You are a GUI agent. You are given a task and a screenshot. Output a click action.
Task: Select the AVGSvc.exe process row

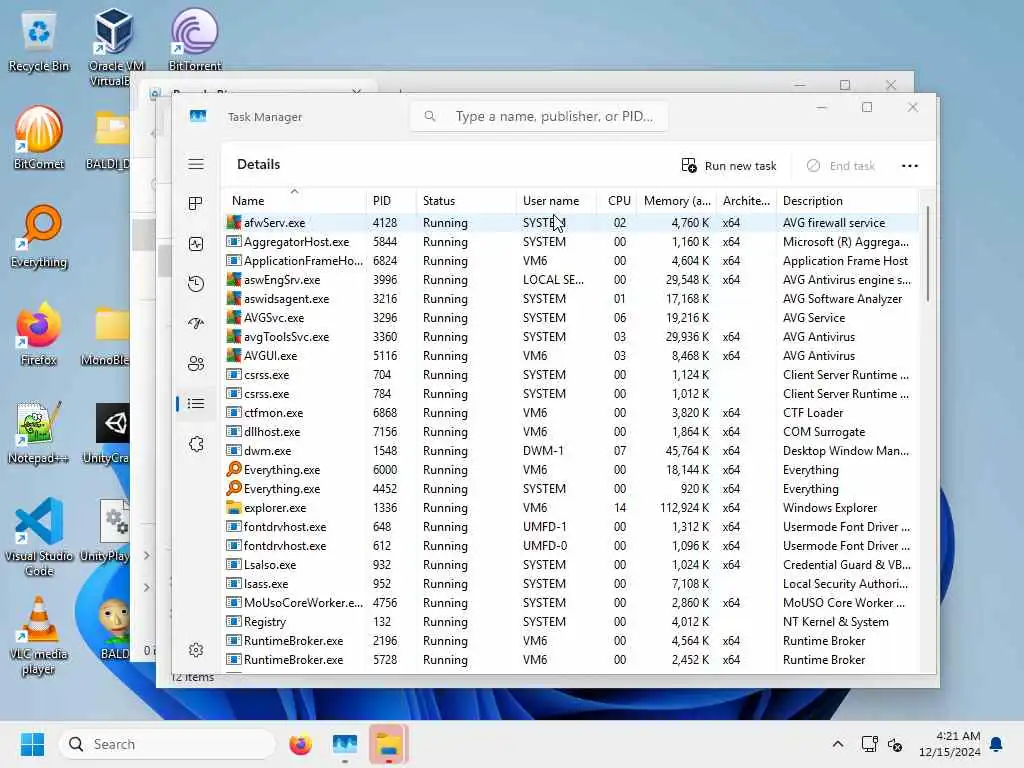point(571,317)
